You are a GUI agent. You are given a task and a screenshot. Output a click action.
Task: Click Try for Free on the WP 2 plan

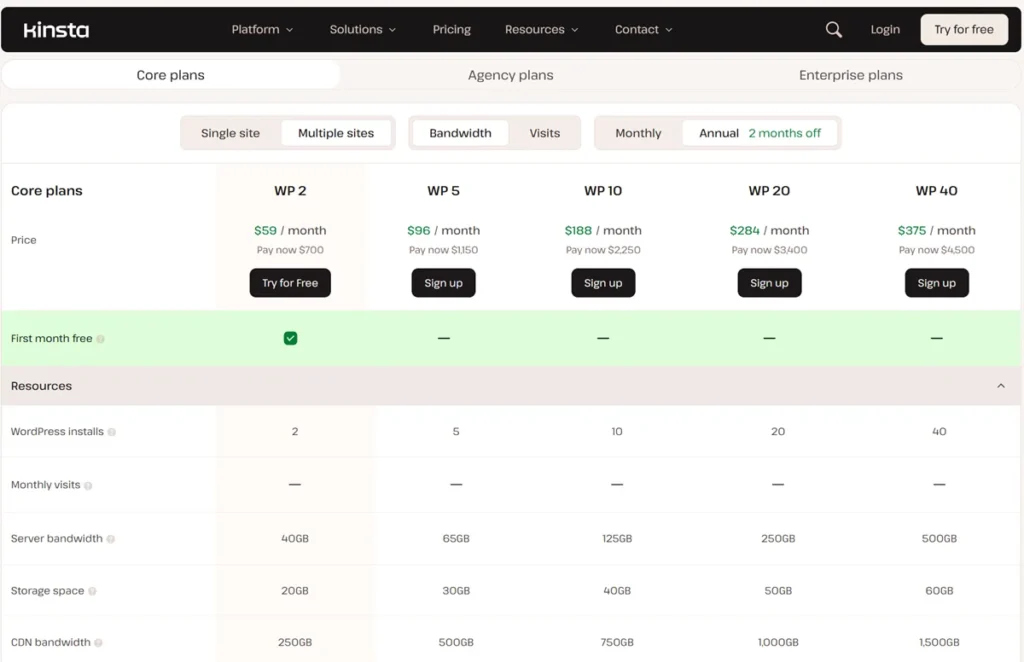pyautogui.click(x=290, y=283)
